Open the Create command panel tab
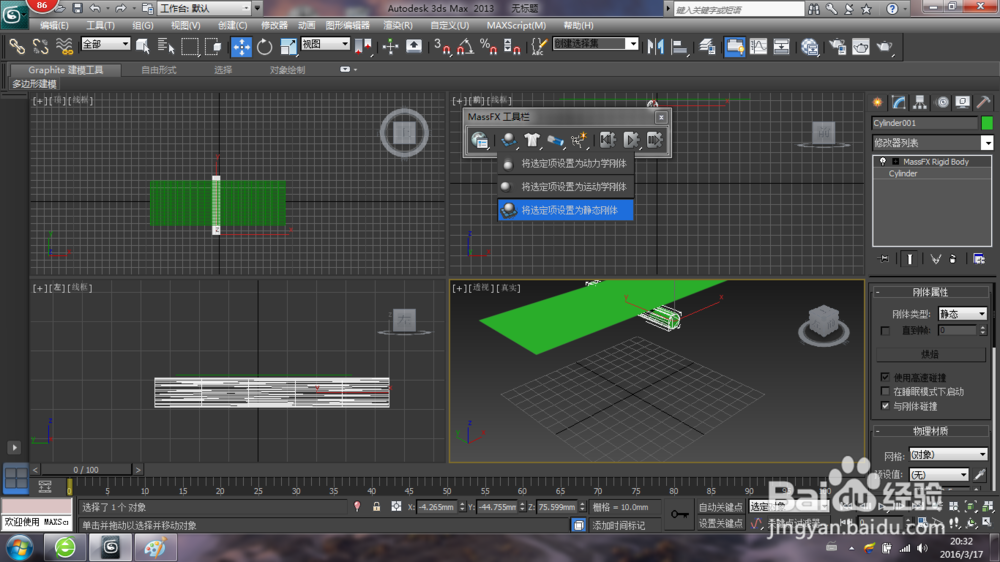The height and width of the screenshot is (562, 1000). [x=878, y=102]
